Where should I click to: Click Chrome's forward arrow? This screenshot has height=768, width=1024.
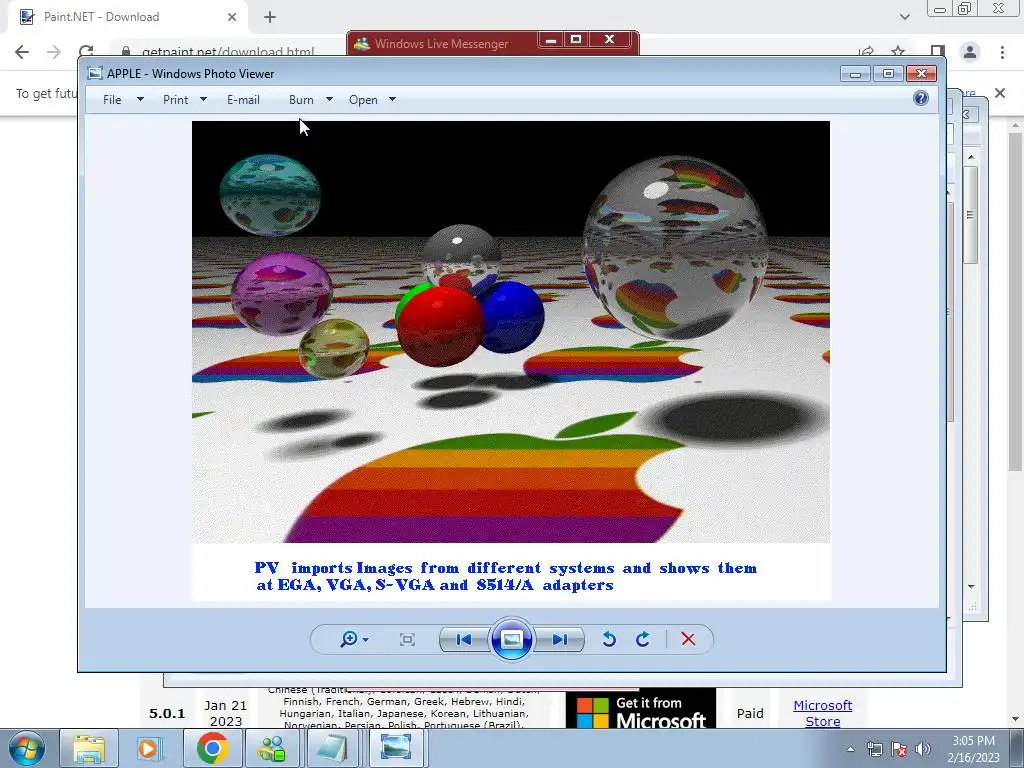[x=54, y=52]
